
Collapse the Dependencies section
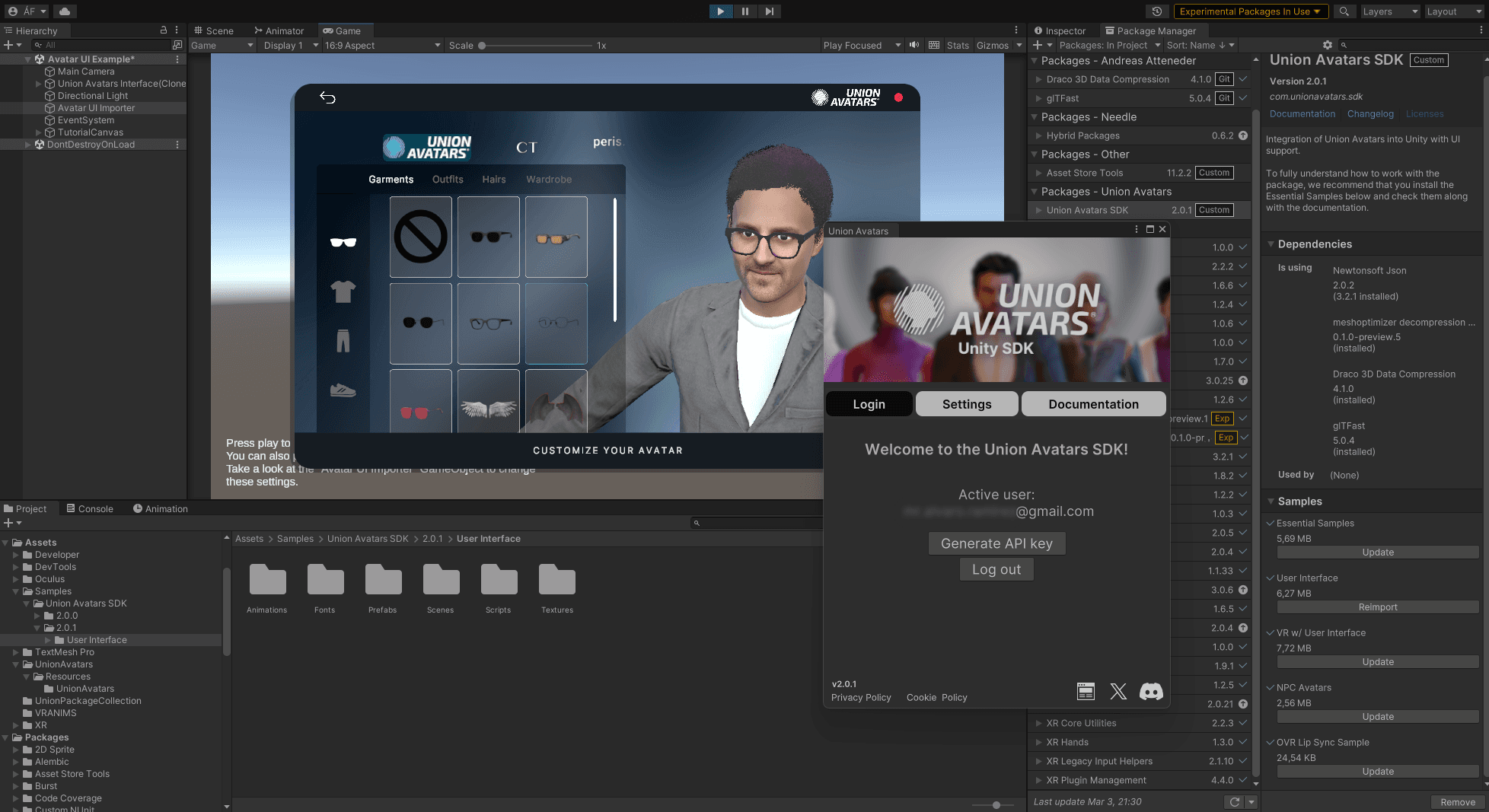point(1271,244)
